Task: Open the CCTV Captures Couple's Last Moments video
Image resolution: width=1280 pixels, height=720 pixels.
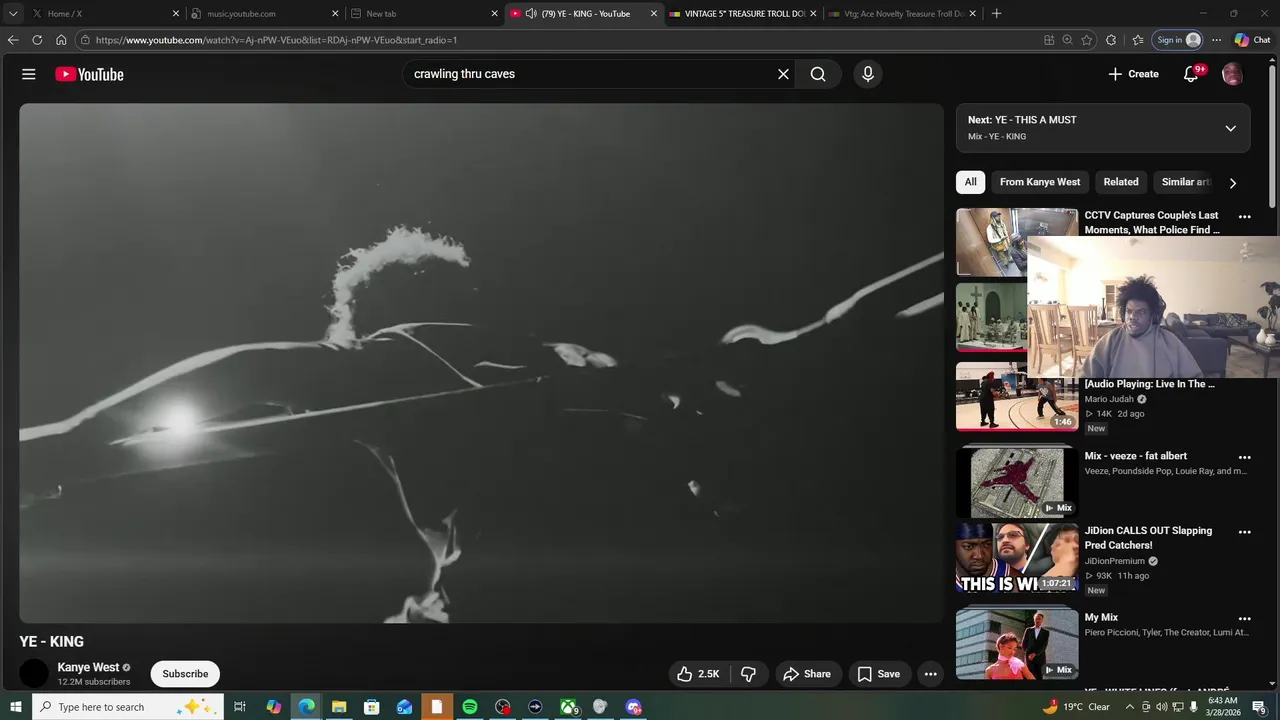Action: tap(1152, 222)
